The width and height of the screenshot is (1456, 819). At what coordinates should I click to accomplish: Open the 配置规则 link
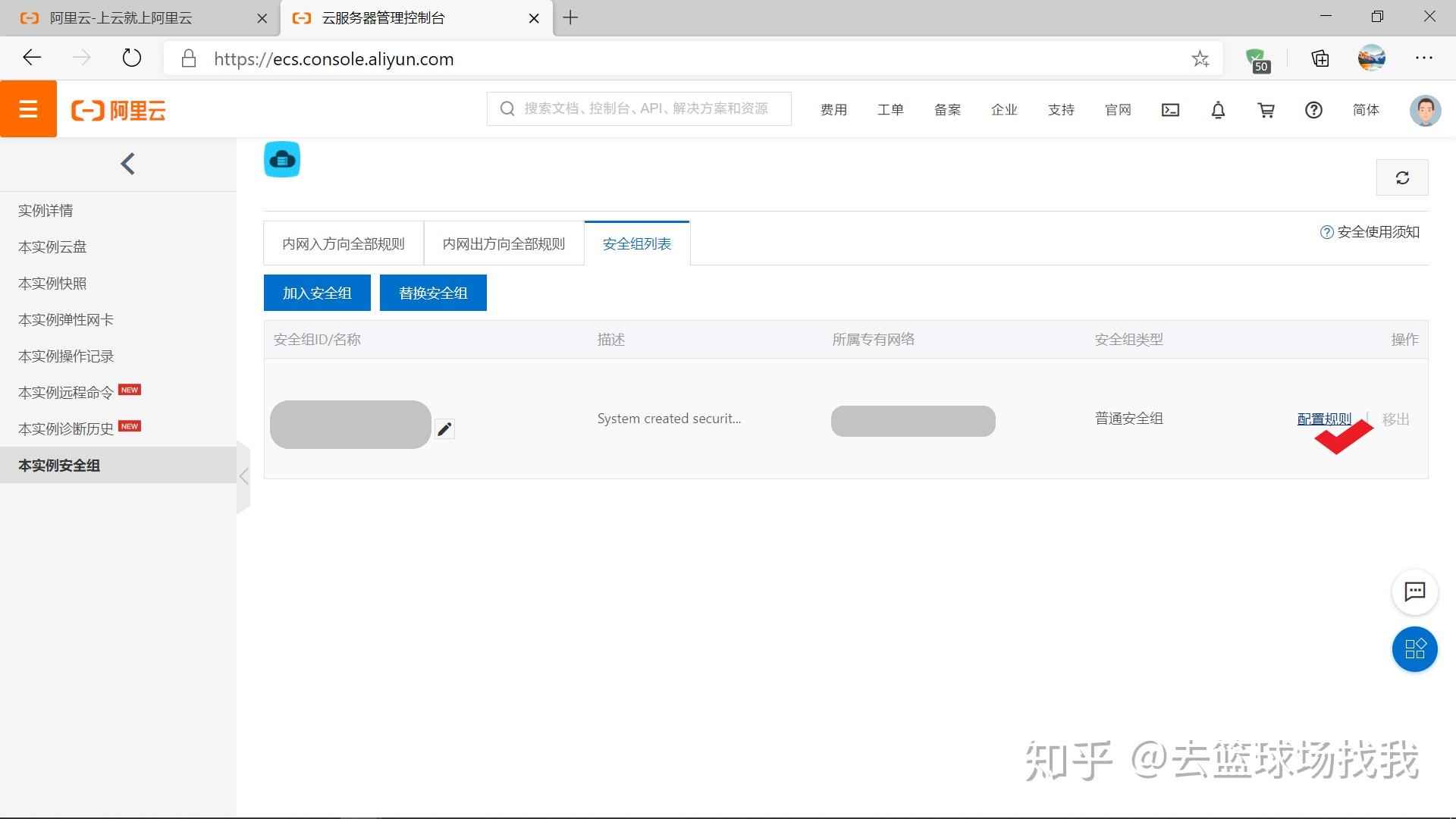tap(1323, 419)
